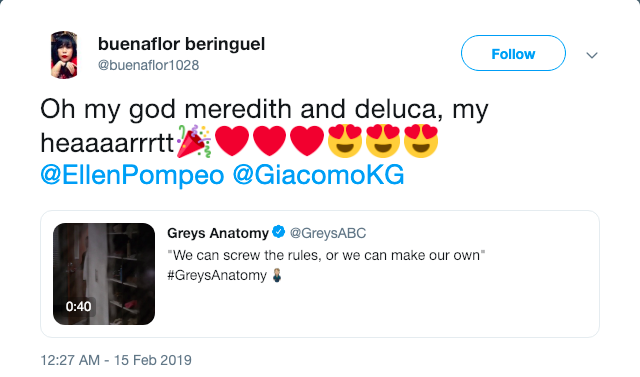The width and height of the screenshot is (640, 377).
Task: Click the #GreysAnatomy hashtag
Action: pos(217,275)
